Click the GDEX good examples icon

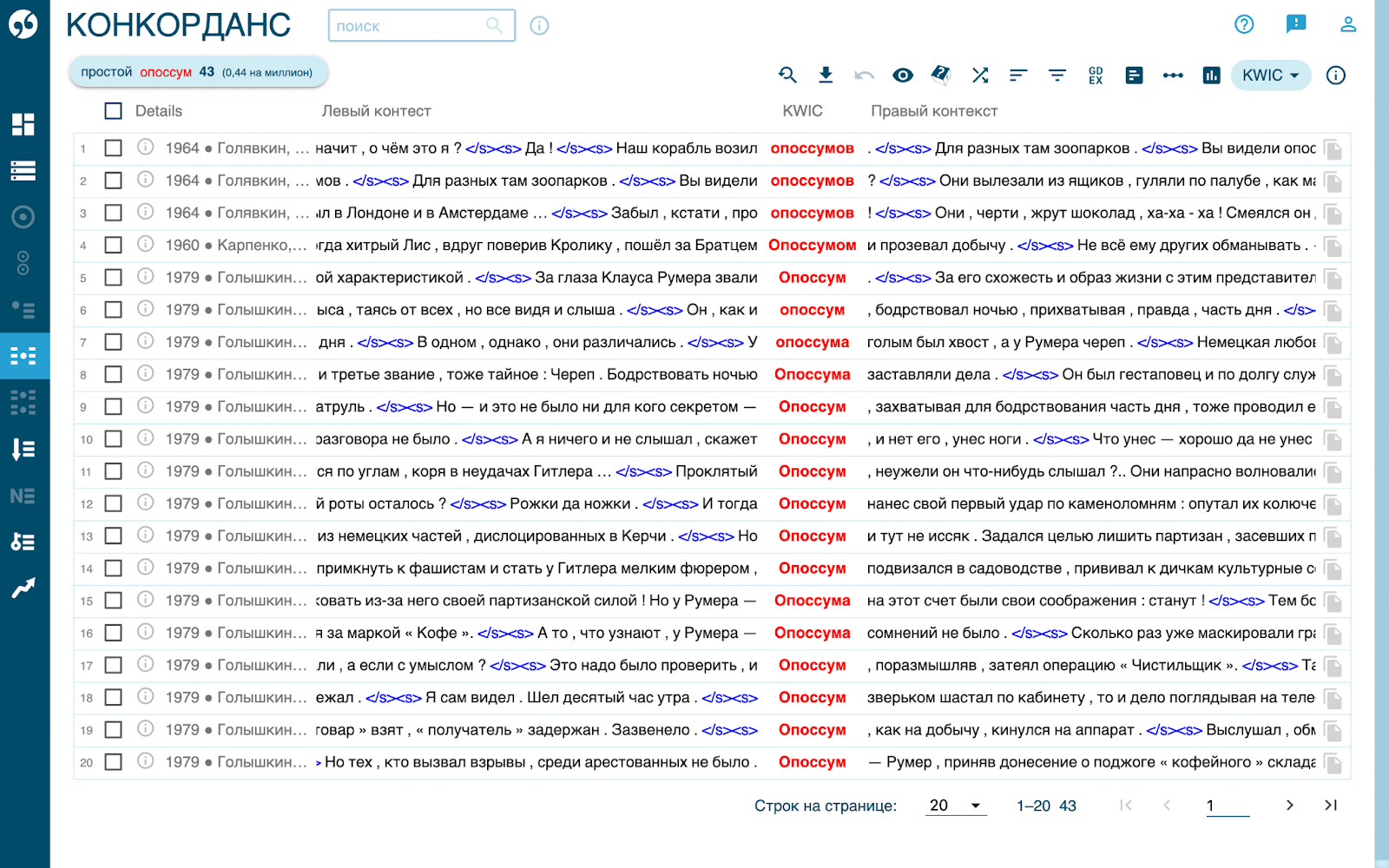point(1096,76)
